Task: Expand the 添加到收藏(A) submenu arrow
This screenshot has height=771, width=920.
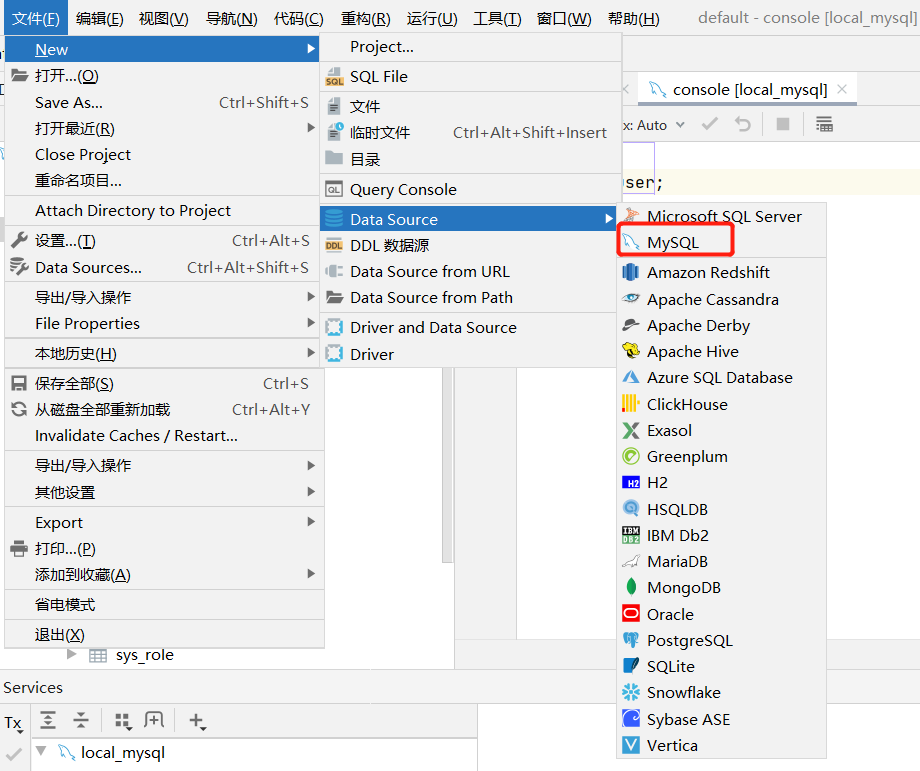Action: (x=311, y=574)
